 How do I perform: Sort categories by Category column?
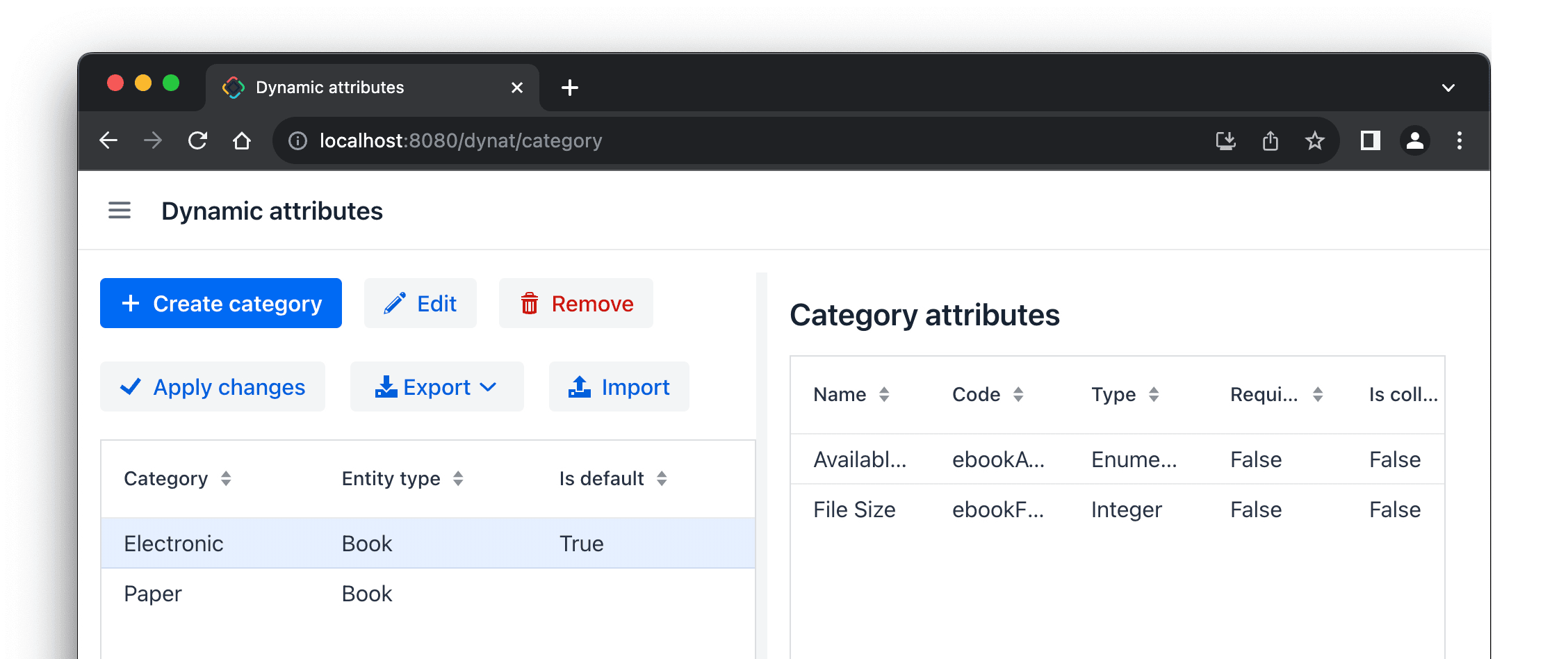[x=226, y=478]
